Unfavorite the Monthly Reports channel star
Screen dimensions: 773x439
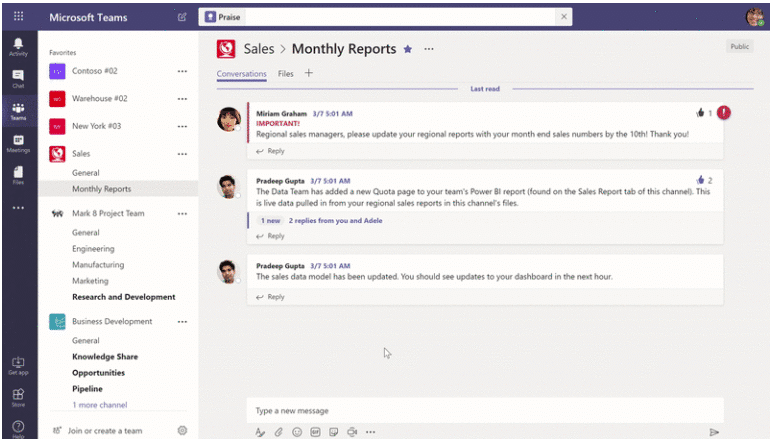[408, 49]
